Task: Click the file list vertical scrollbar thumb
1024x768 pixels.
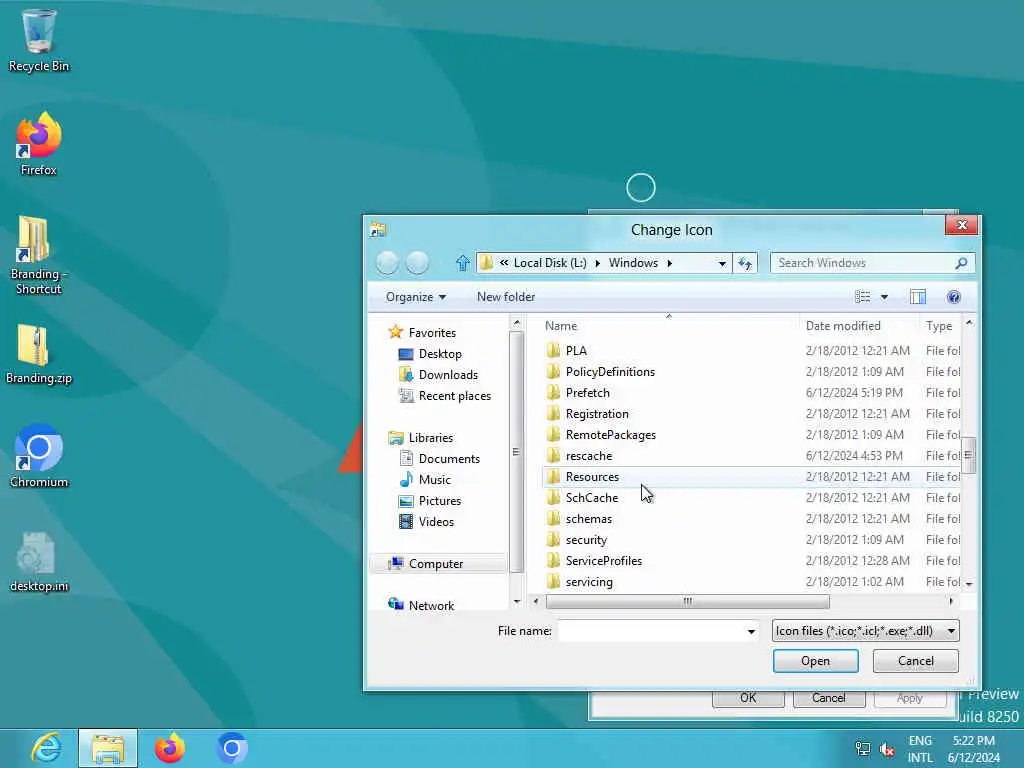Action: click(x=968, y=455)
